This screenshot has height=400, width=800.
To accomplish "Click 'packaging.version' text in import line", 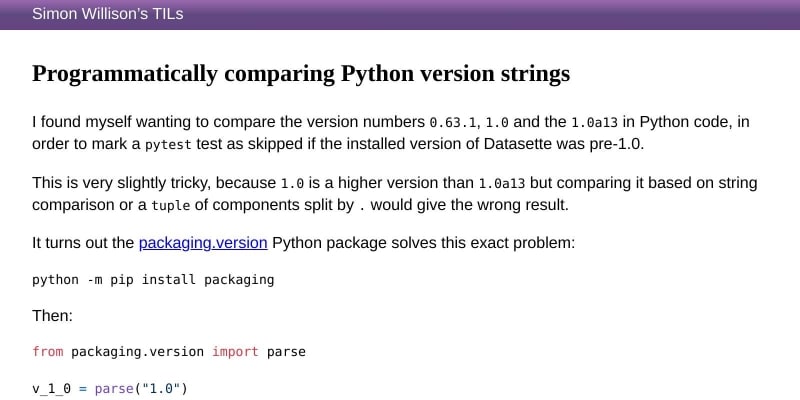I will pyautogui.click(x=137, y=352).
